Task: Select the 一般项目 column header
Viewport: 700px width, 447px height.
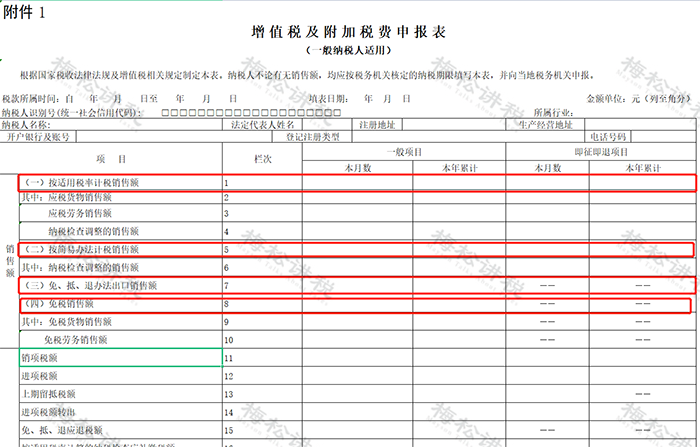Action: pos(404,152)
